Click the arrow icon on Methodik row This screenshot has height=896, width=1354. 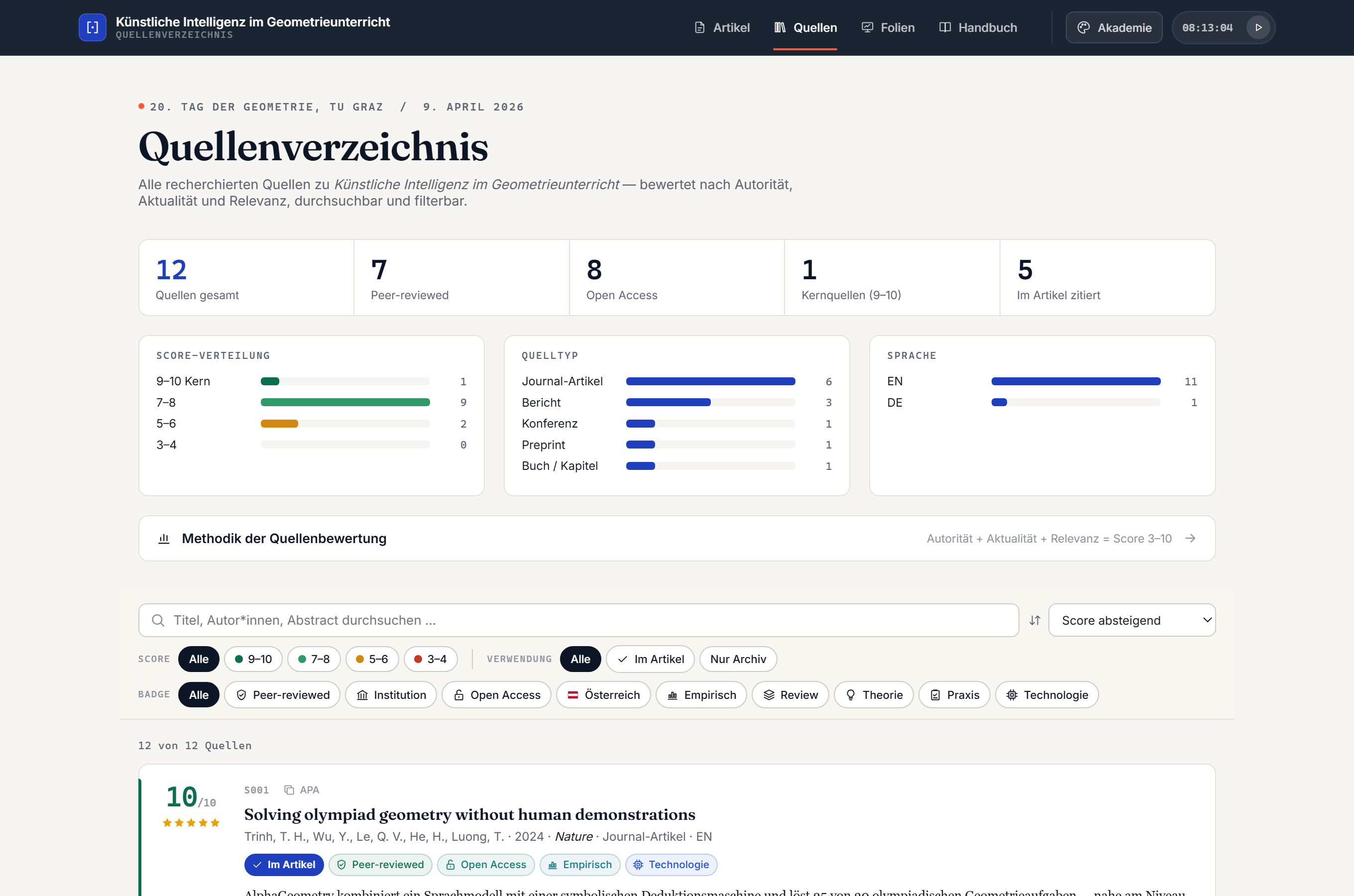coord(1190,538)
